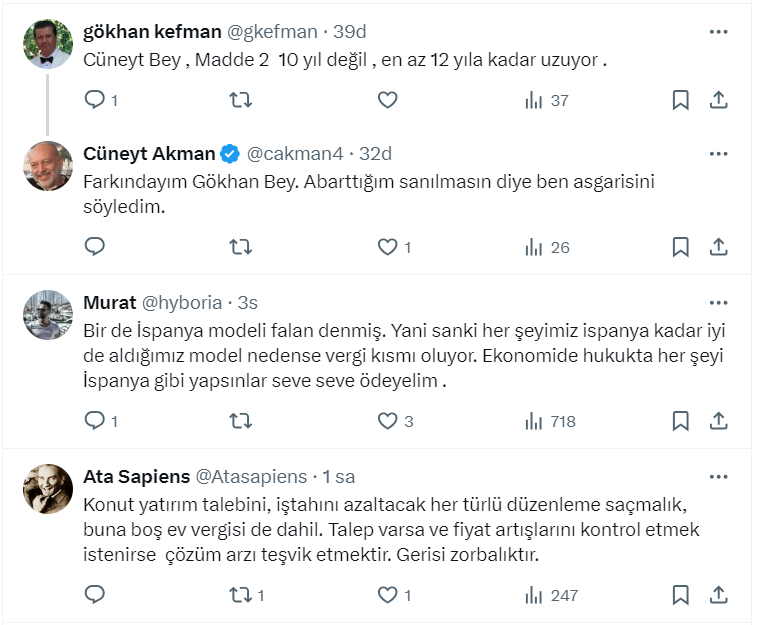Click Ata Sapiens' profile picture
This screenshot has height=625, width=760.
48,489
